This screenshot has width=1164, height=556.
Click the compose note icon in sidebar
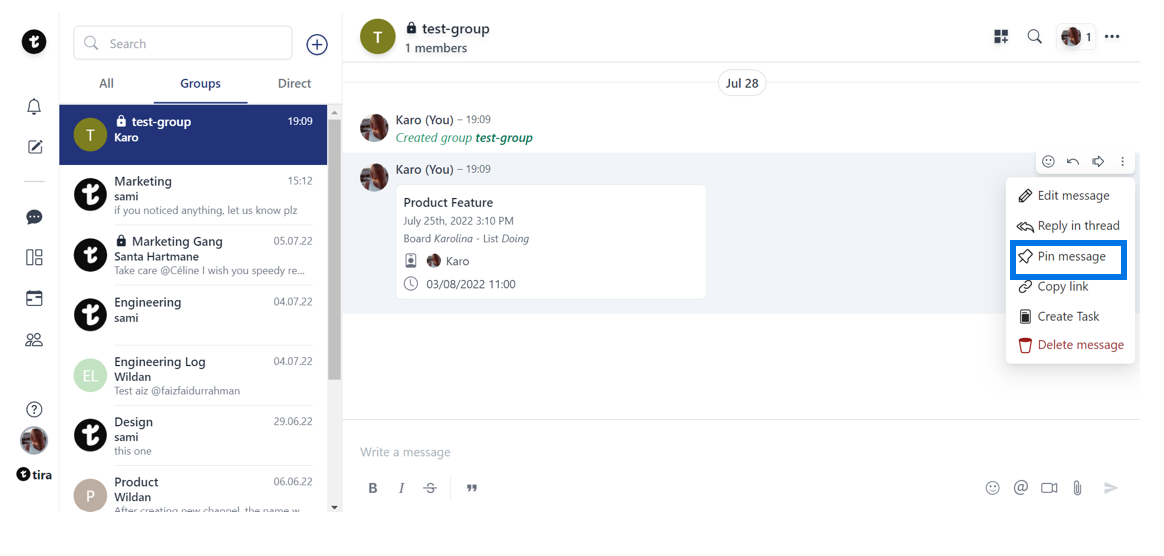(34, 147)
